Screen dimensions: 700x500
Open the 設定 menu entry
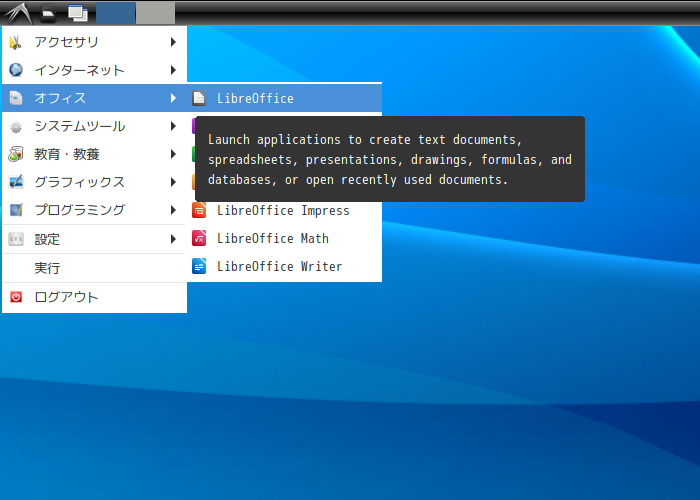pos(94,239)
